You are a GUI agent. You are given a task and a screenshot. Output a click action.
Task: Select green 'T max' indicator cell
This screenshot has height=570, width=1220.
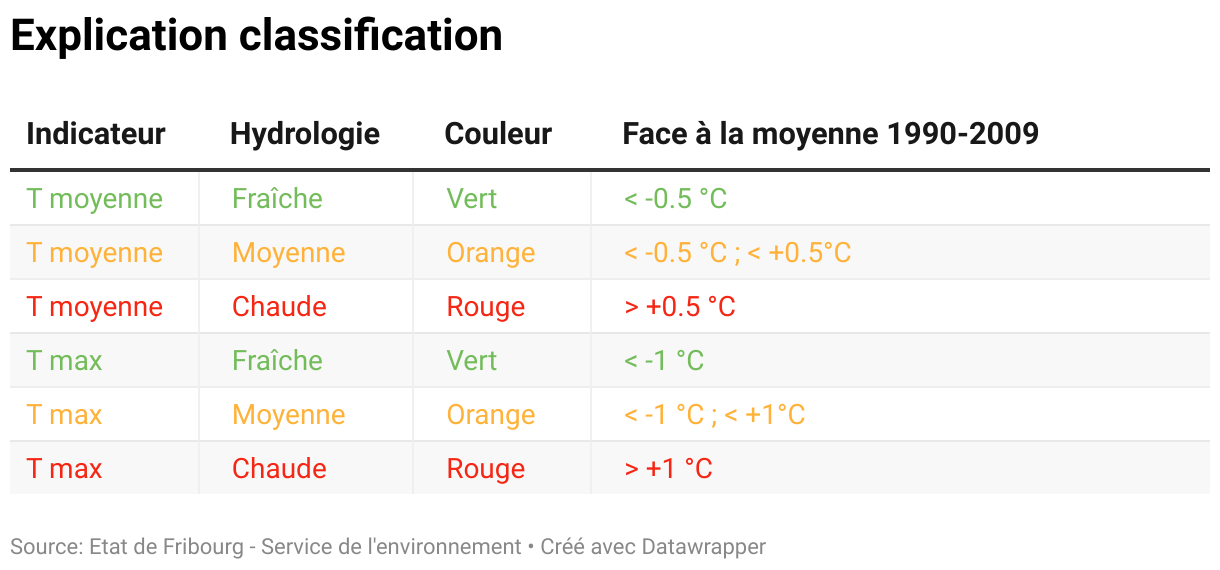tap(65, 361)
